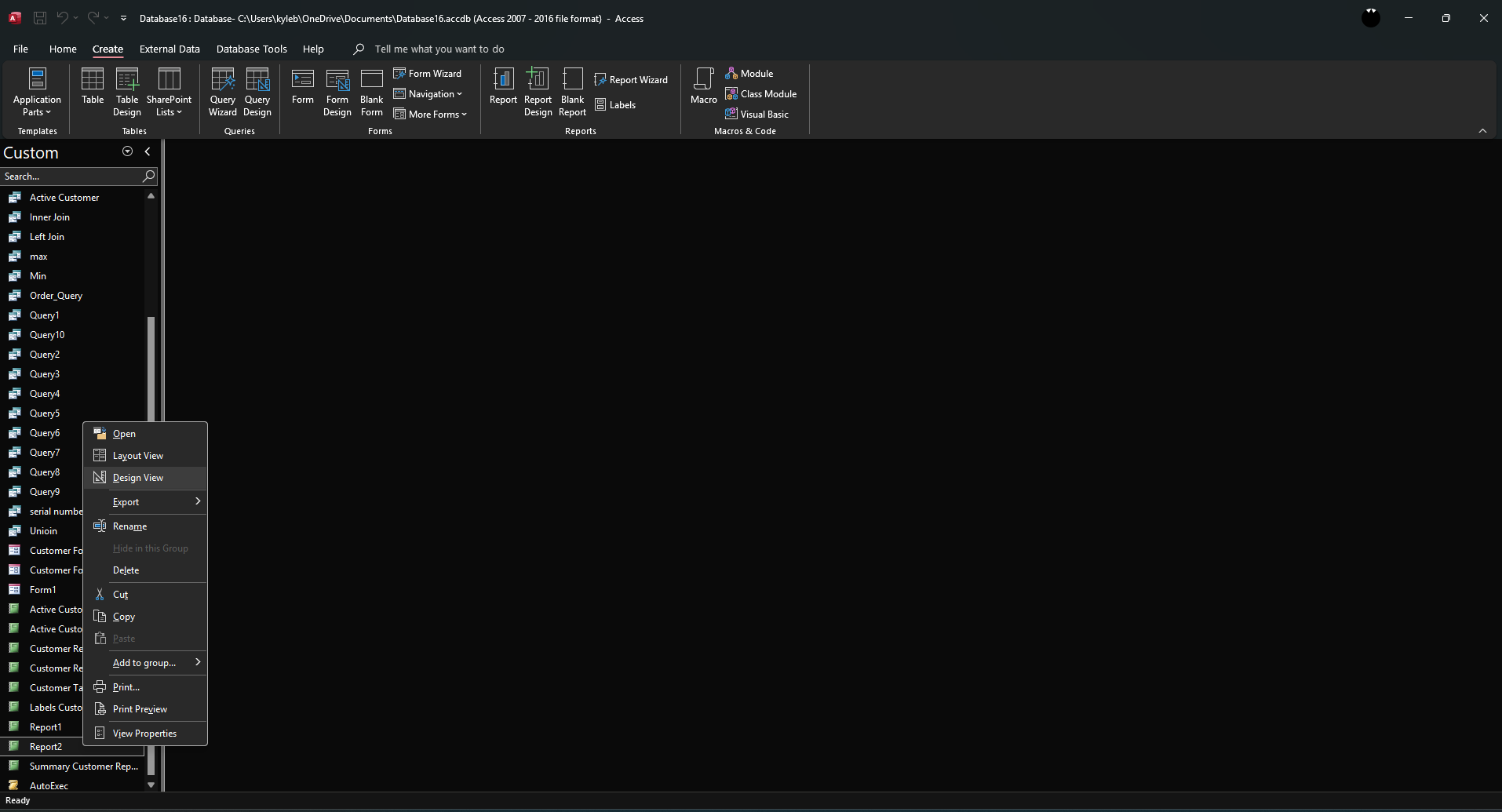Insert a new Module
Image resolution: width=1502 pixels, height=812 pixels.
click(x=749, y=74)
